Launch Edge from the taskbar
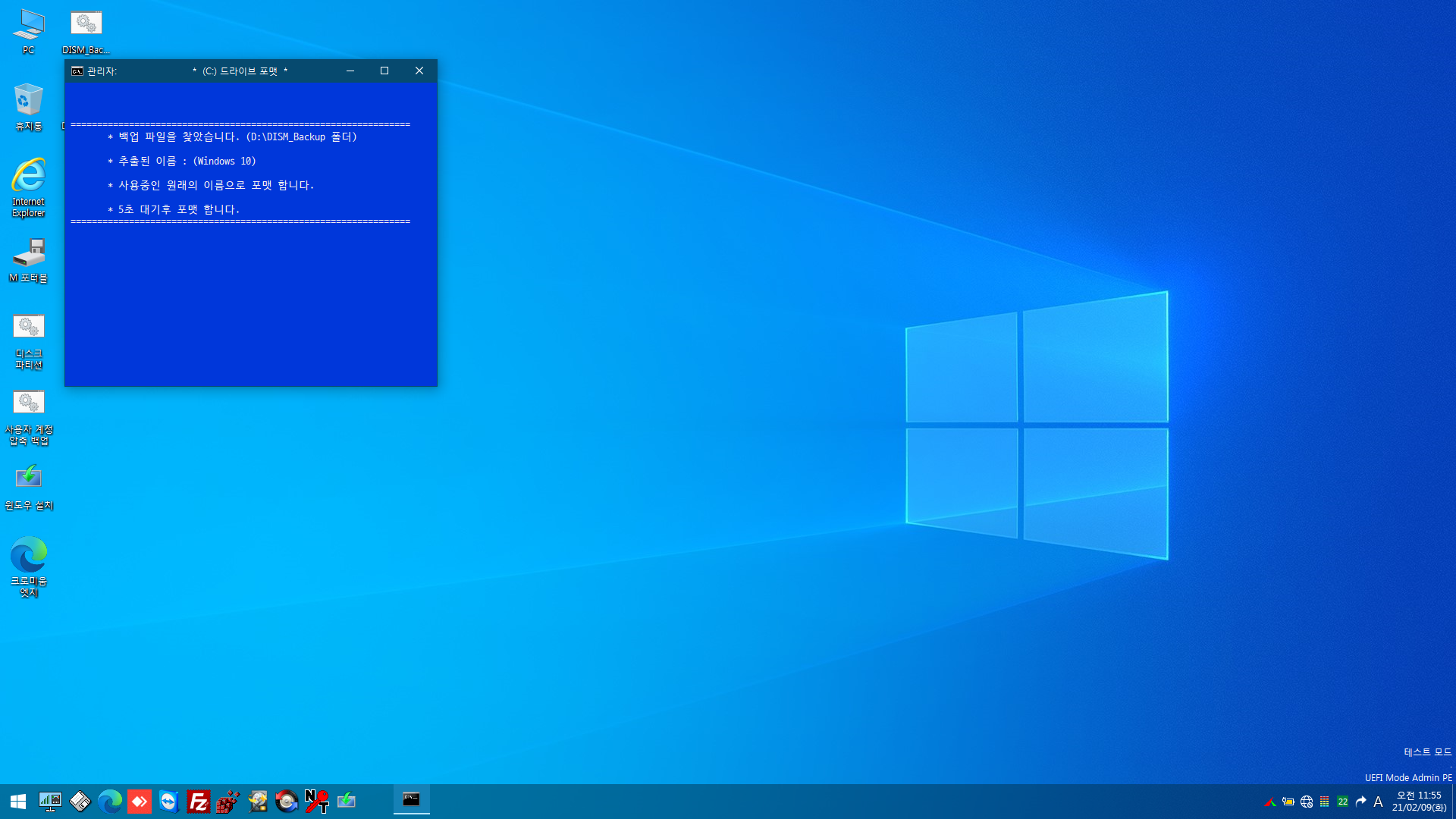The height and width of the screenshot is (819, 1456). (109, 801)
